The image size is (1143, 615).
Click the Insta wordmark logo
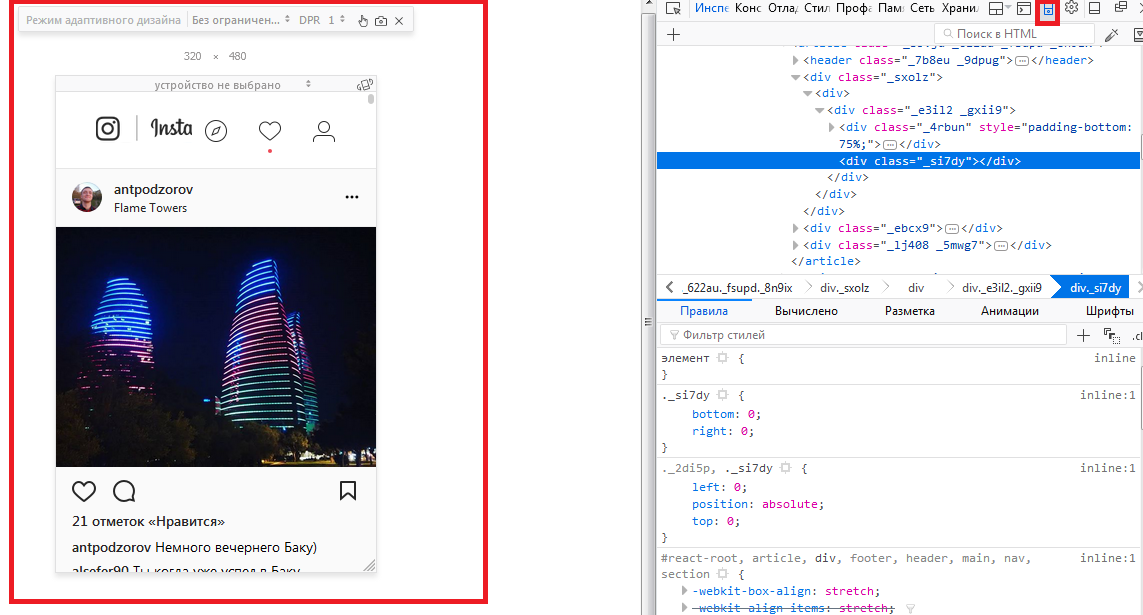[x=171, y=128]
